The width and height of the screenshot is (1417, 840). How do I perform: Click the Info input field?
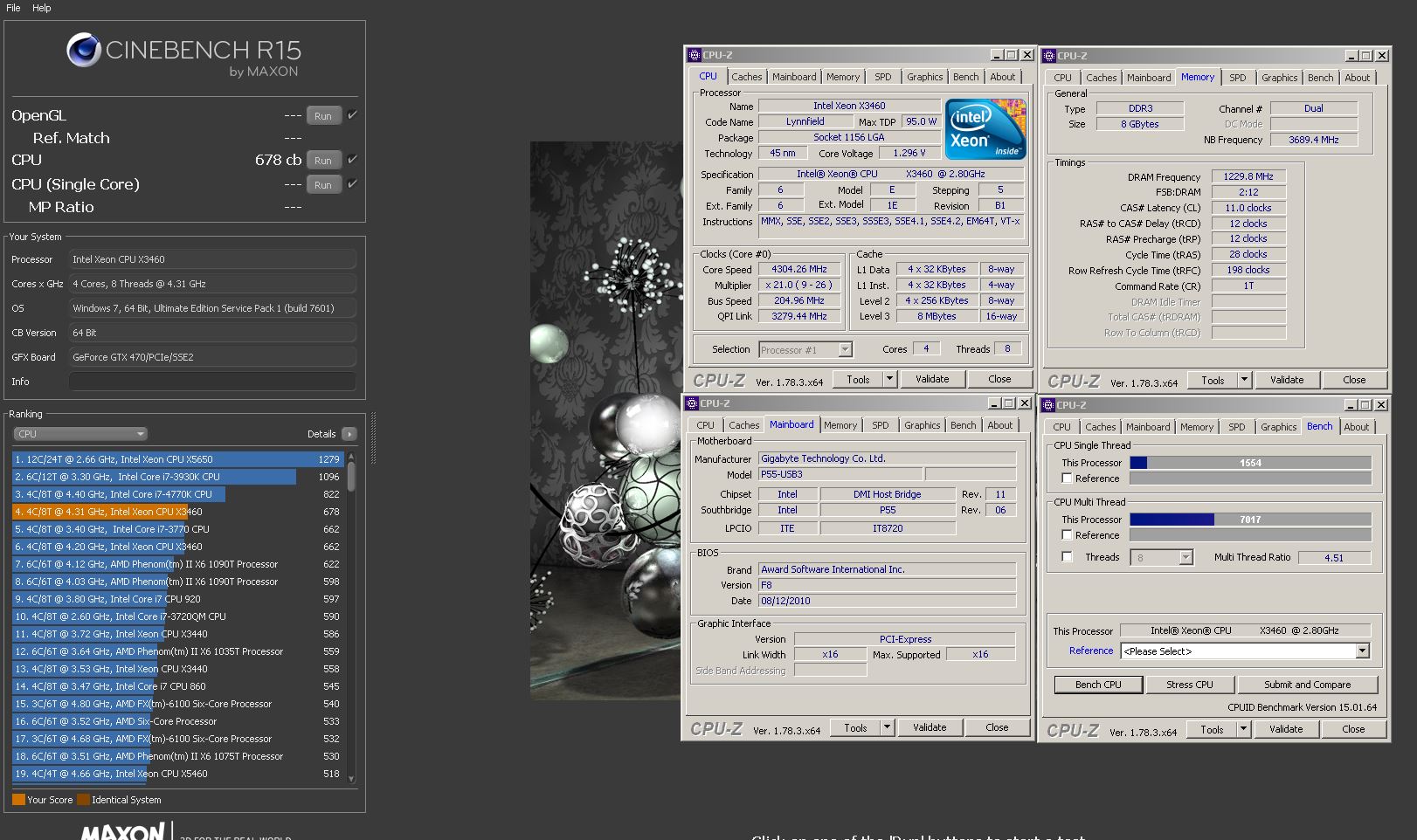(x=212, y=382)
